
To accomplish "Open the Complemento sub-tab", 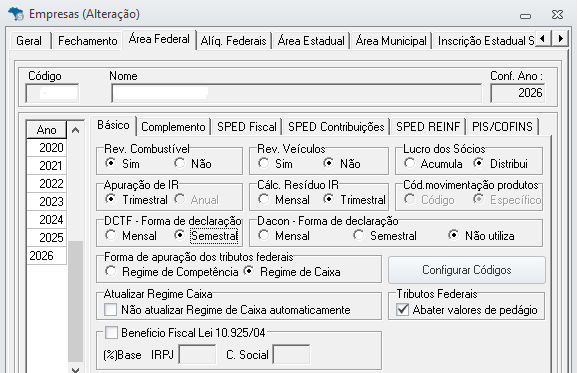I will 173,127.
